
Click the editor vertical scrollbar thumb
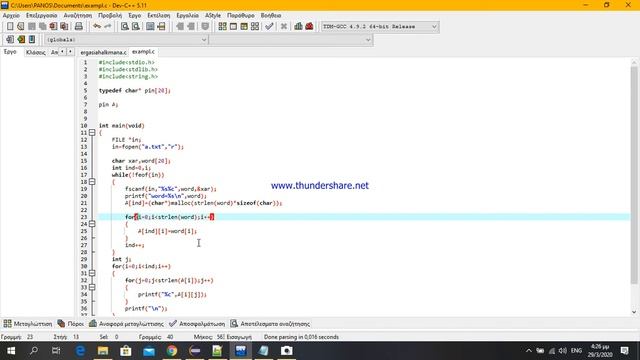pos(634,175)
